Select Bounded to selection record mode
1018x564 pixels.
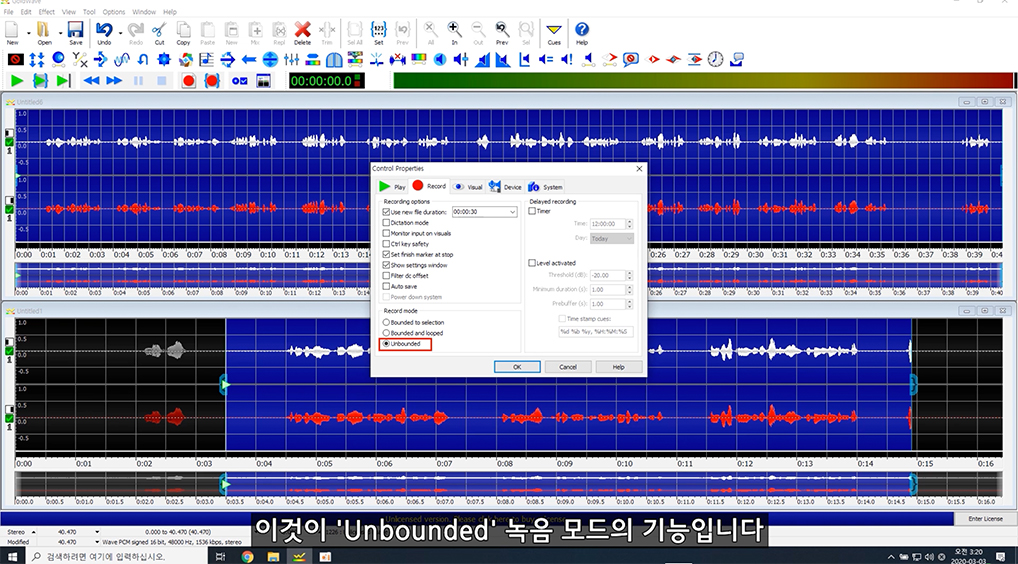coord(386,323)
